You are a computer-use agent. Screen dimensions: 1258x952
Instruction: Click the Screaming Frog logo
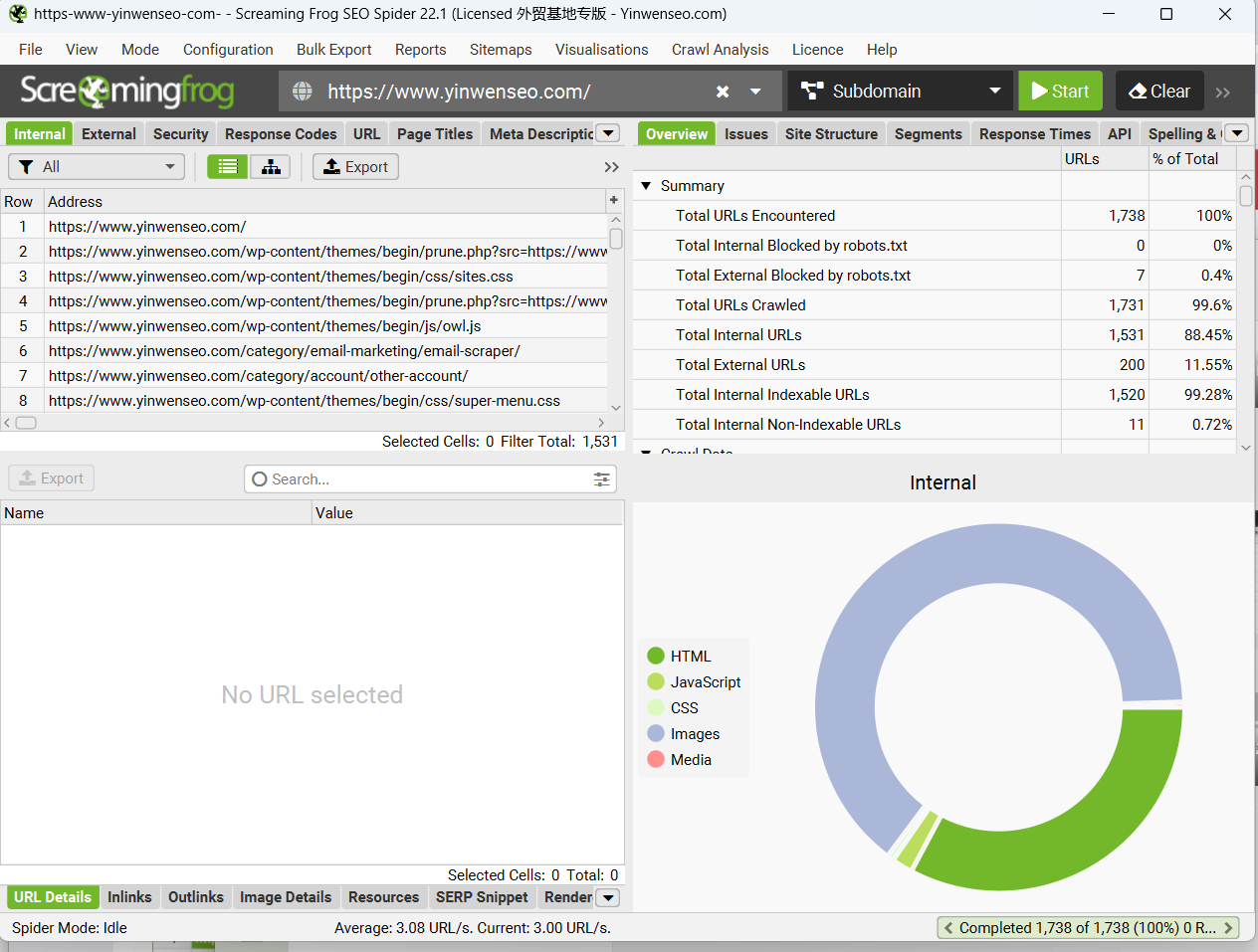(127, 91)
